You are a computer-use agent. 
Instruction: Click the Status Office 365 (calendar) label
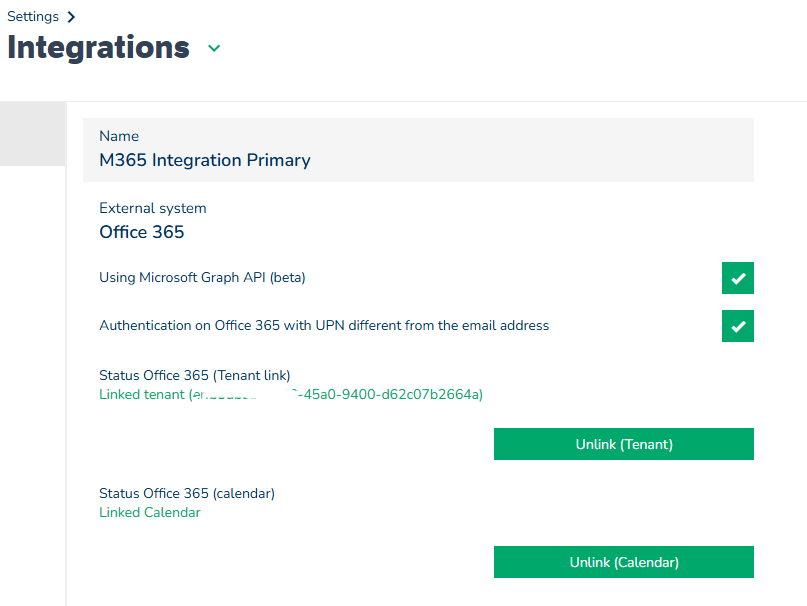click(x=186, y=493)
